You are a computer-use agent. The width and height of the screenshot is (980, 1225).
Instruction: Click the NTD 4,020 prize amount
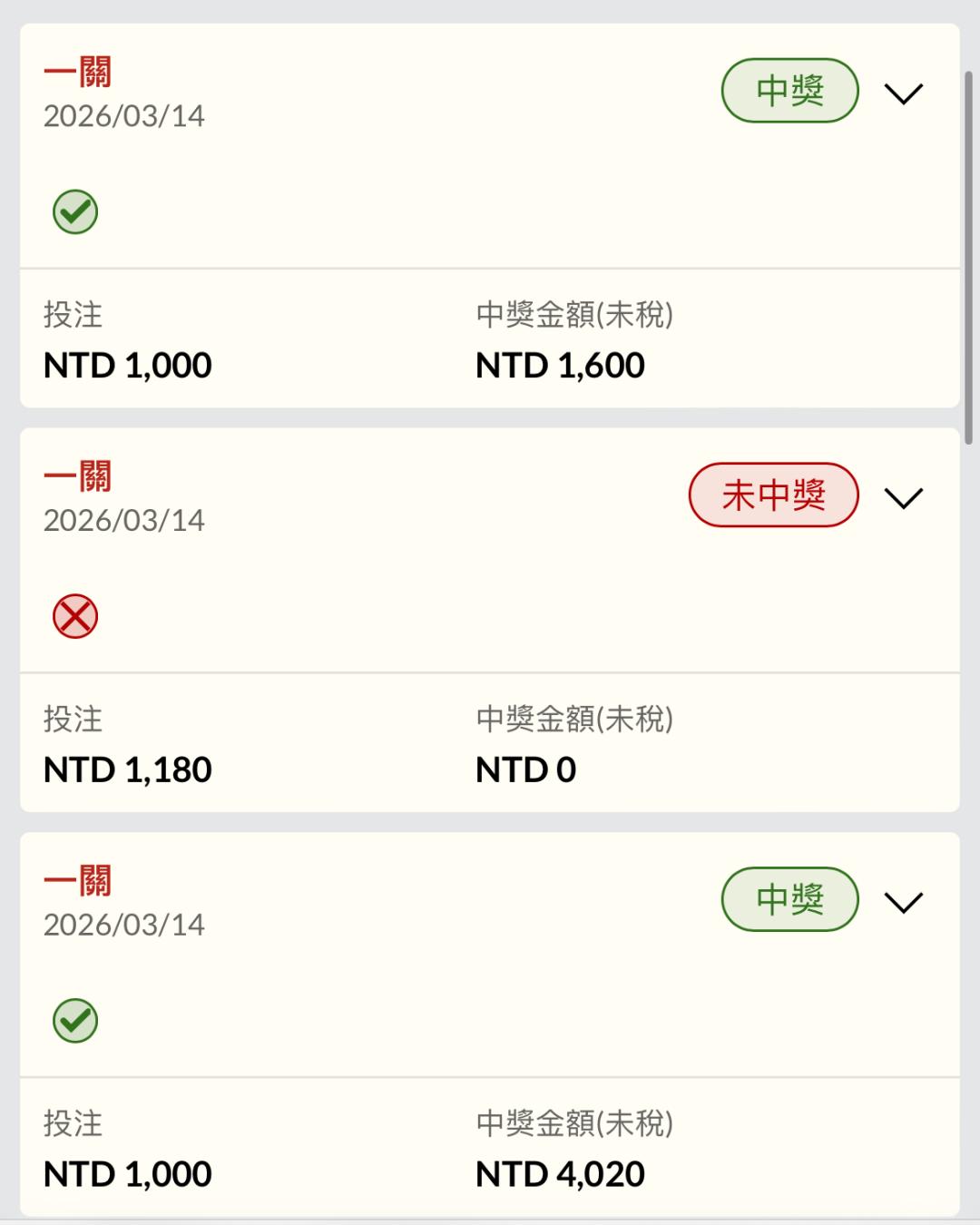(x=560, y=1174)
